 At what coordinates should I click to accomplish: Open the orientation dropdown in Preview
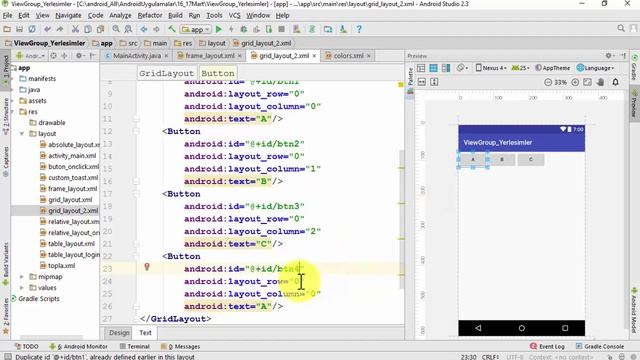click(462, 68)
